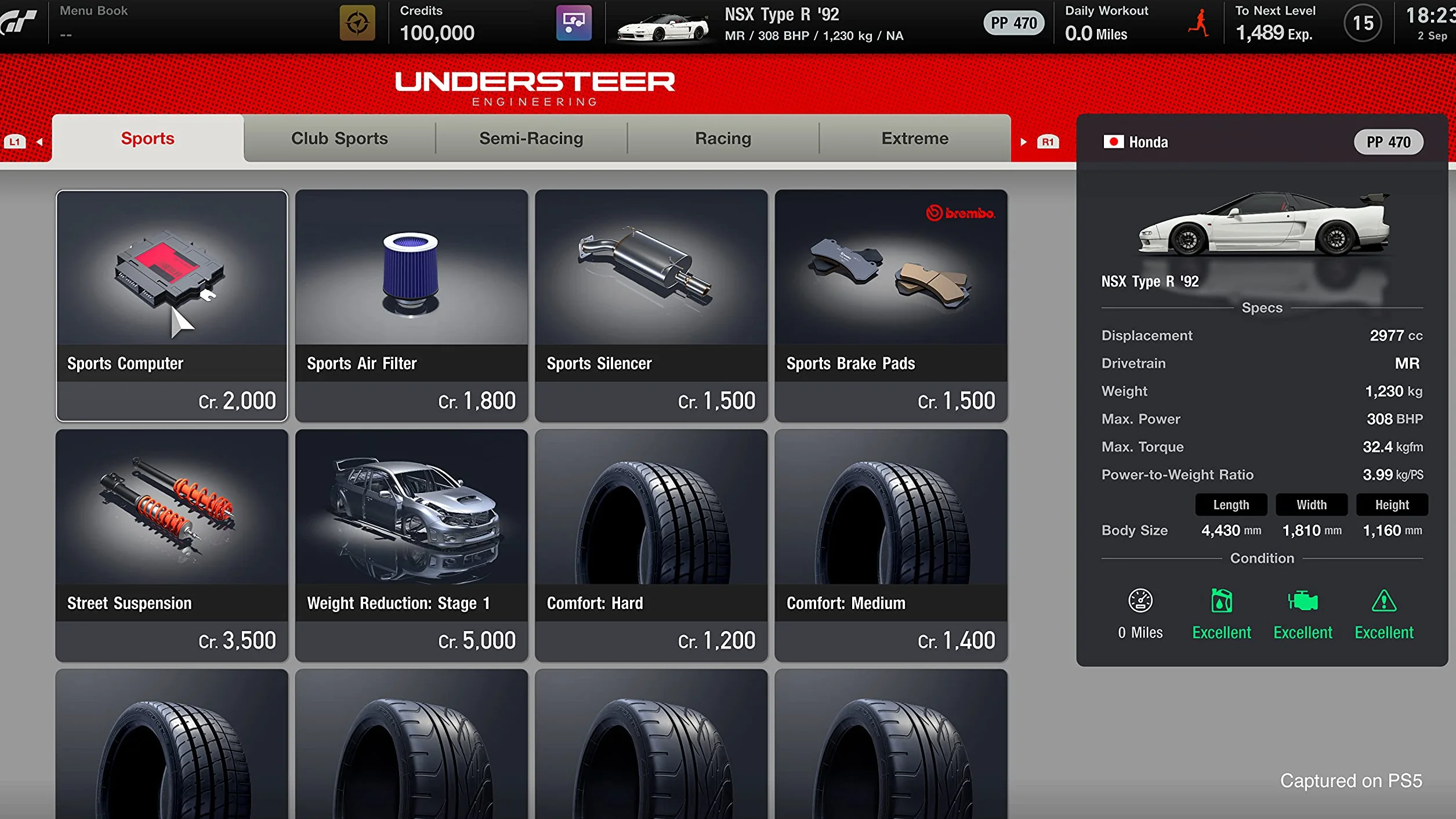
Task: Choose the Sports Silencer part
Action: (x=651, y=306)
